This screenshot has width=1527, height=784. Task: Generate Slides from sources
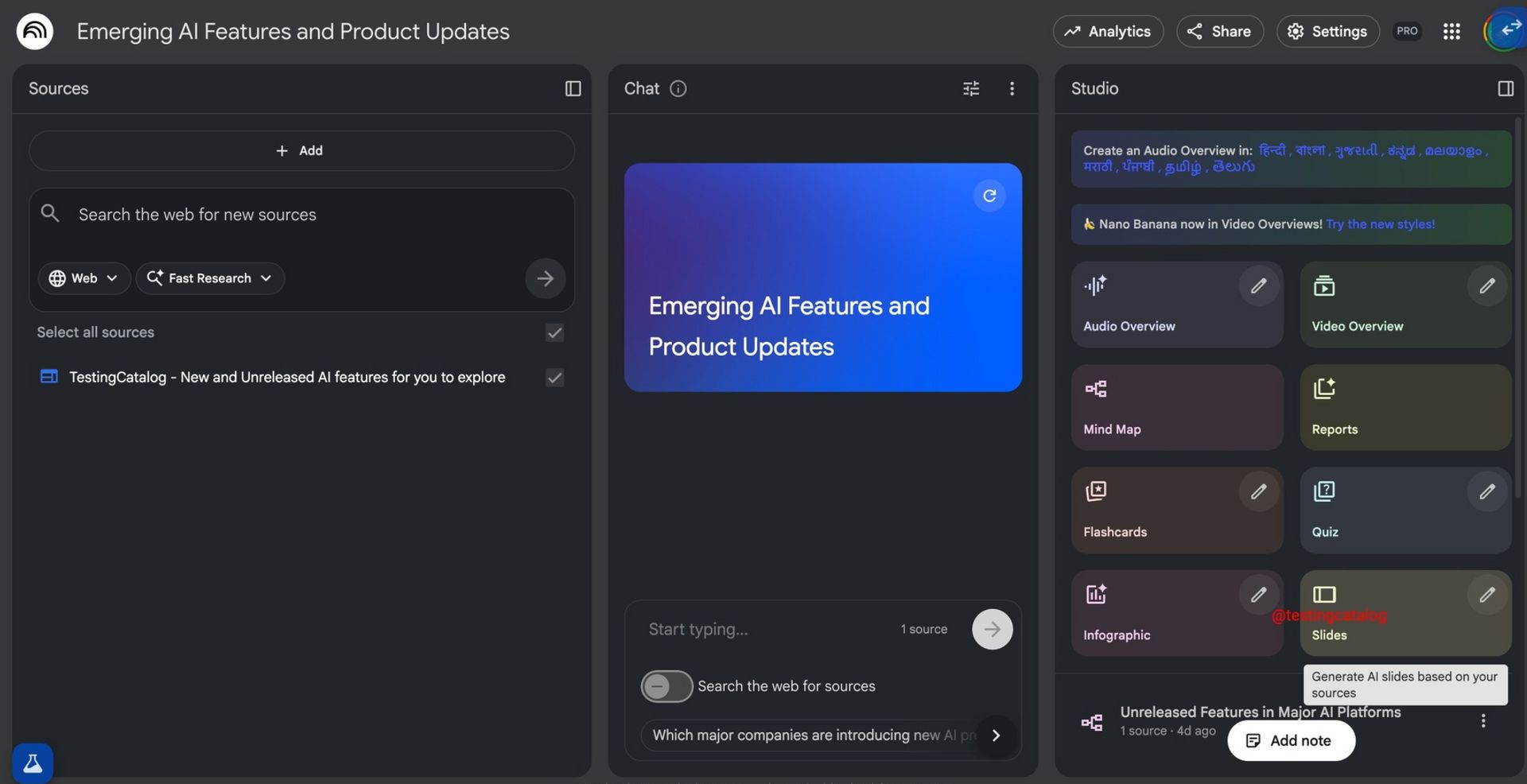[x=1405, y=613]
